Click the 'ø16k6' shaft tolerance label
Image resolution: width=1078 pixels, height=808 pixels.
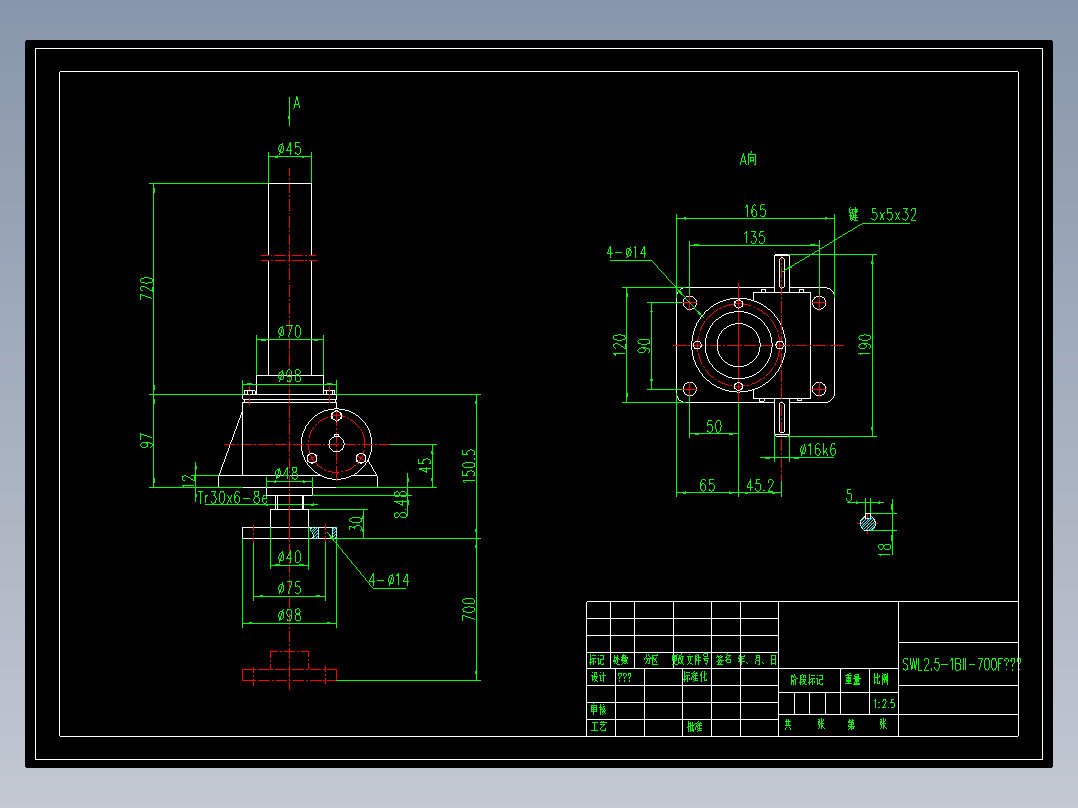(x=817, y=450)
